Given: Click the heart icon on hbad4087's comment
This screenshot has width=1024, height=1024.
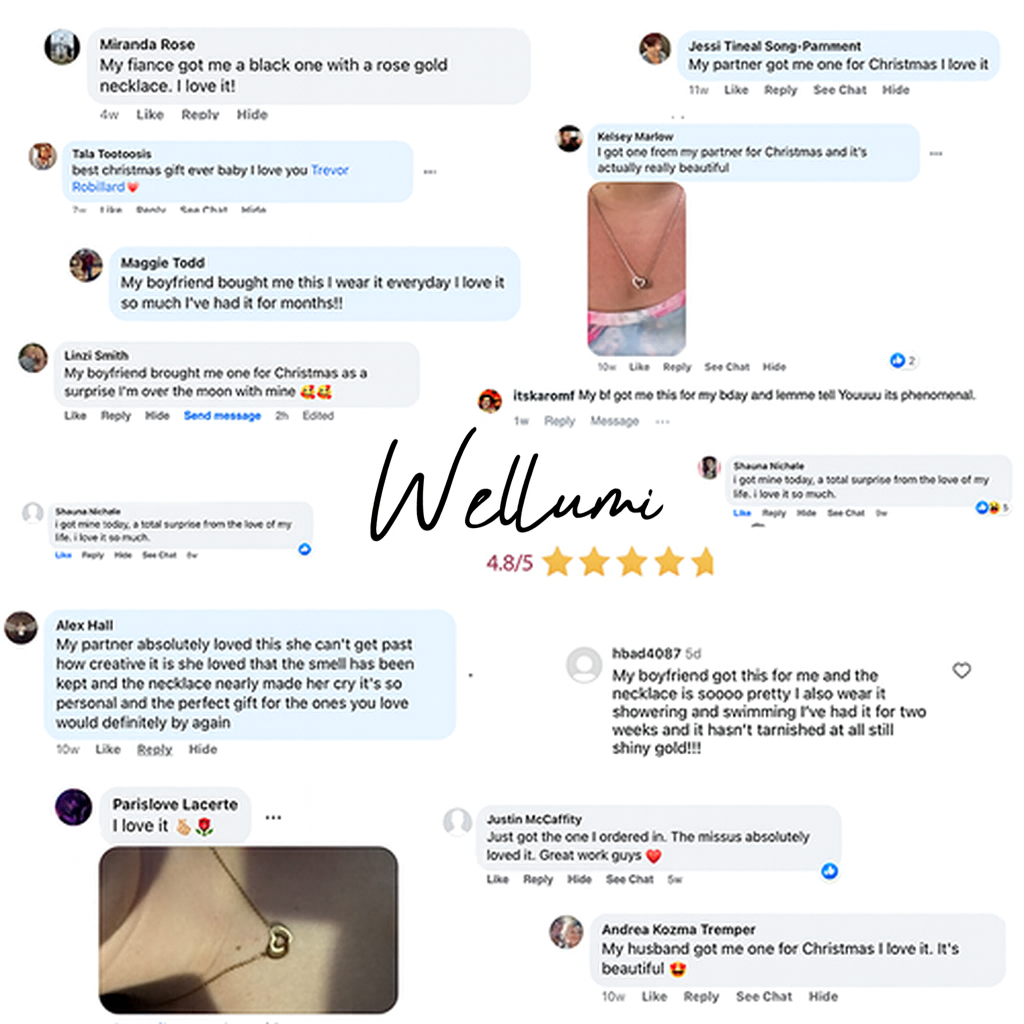Looking at the screenshot, I should 961,670.
